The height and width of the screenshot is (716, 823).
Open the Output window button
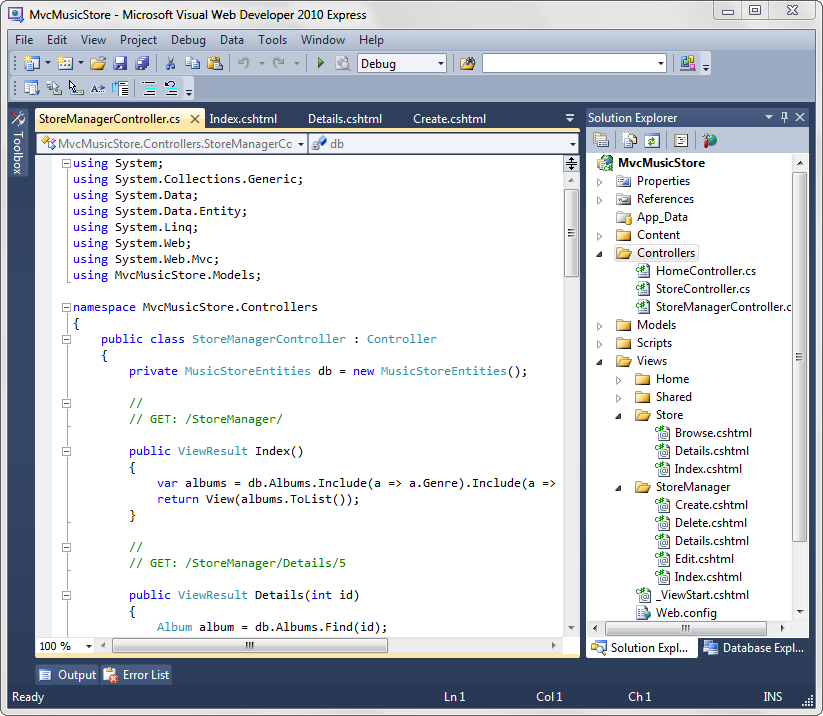pyautogui.click(x=67, y=675)
